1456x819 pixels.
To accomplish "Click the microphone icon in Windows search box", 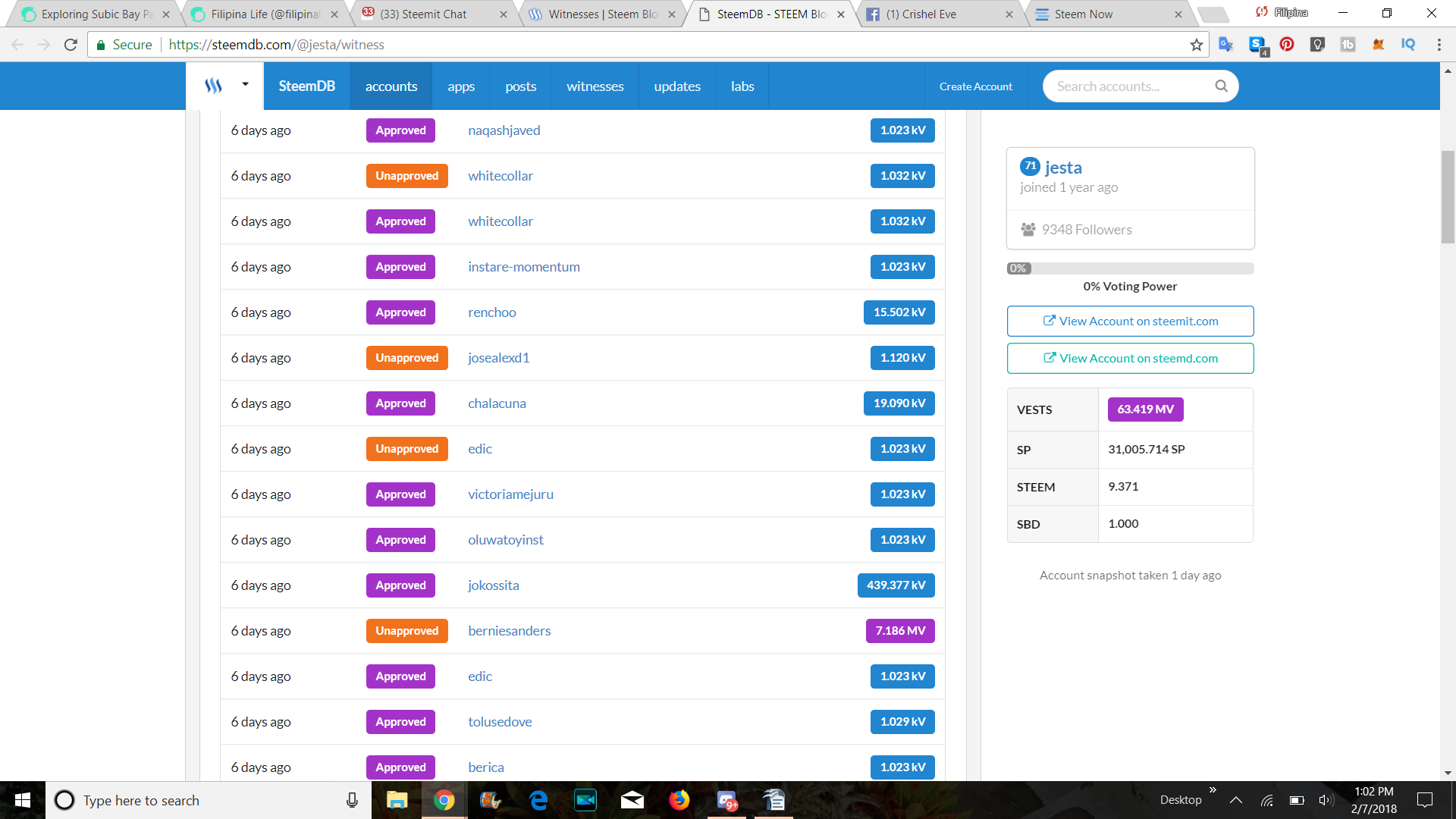I will point(352,800).
